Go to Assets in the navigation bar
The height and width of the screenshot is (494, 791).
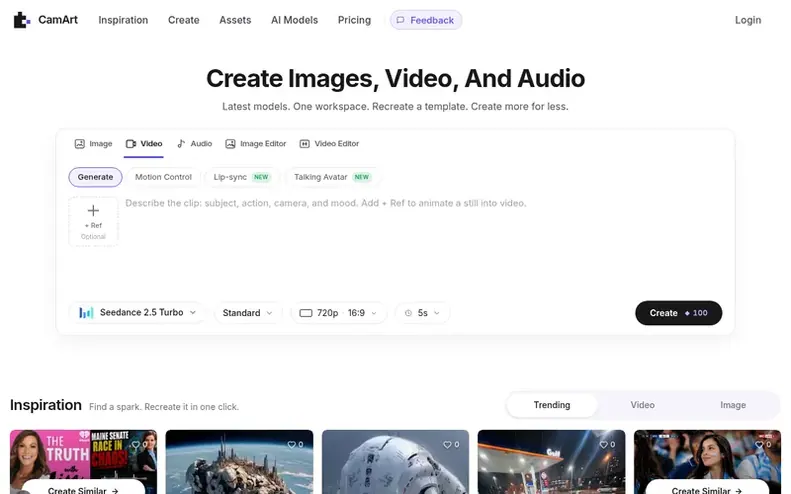coord(235,20)
